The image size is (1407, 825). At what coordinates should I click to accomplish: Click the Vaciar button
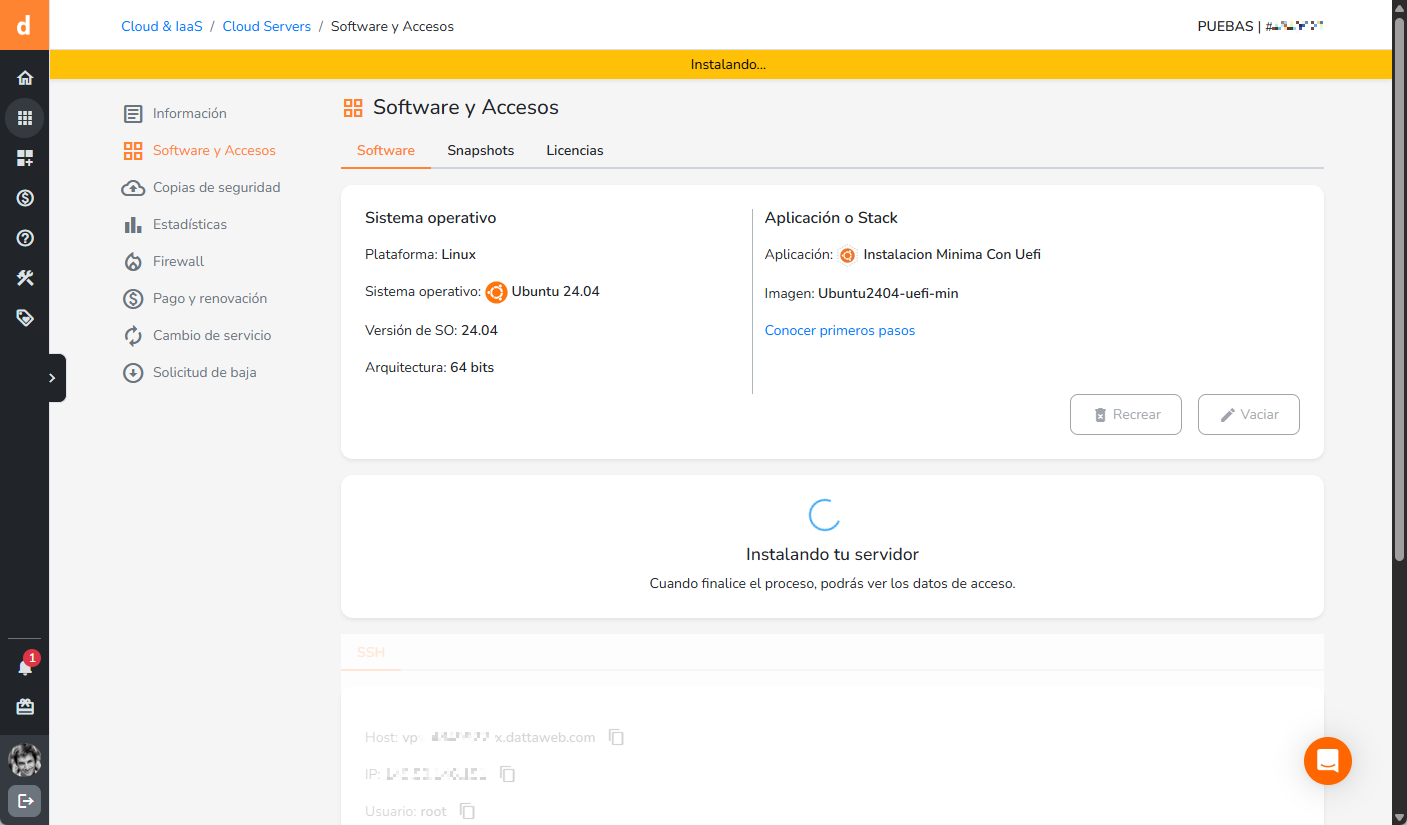[x=1249, y=414]
